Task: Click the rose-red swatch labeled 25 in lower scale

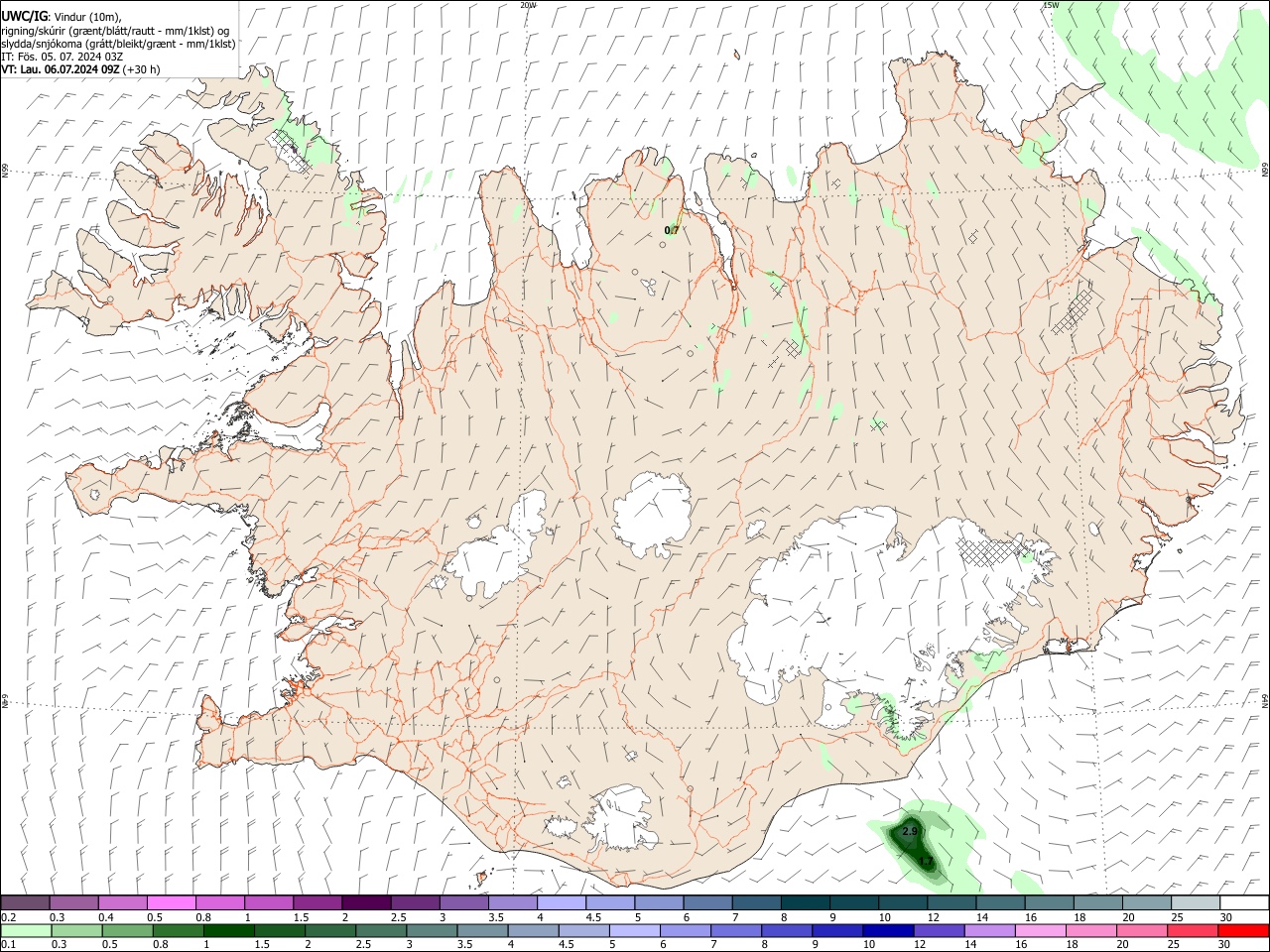Action: (1195, 930)
